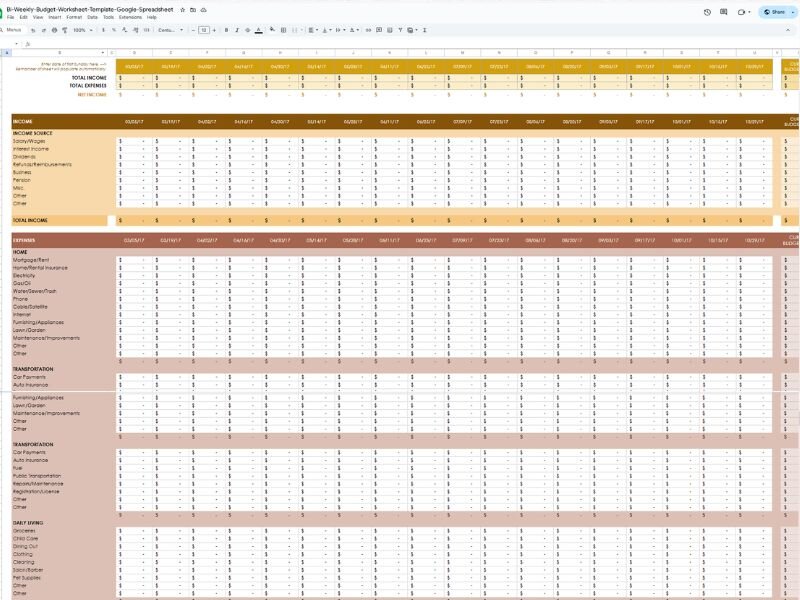The height and width of the screenshot is (600, 800).
Task: Open the text color picker
Action: [x=259, y=30]
